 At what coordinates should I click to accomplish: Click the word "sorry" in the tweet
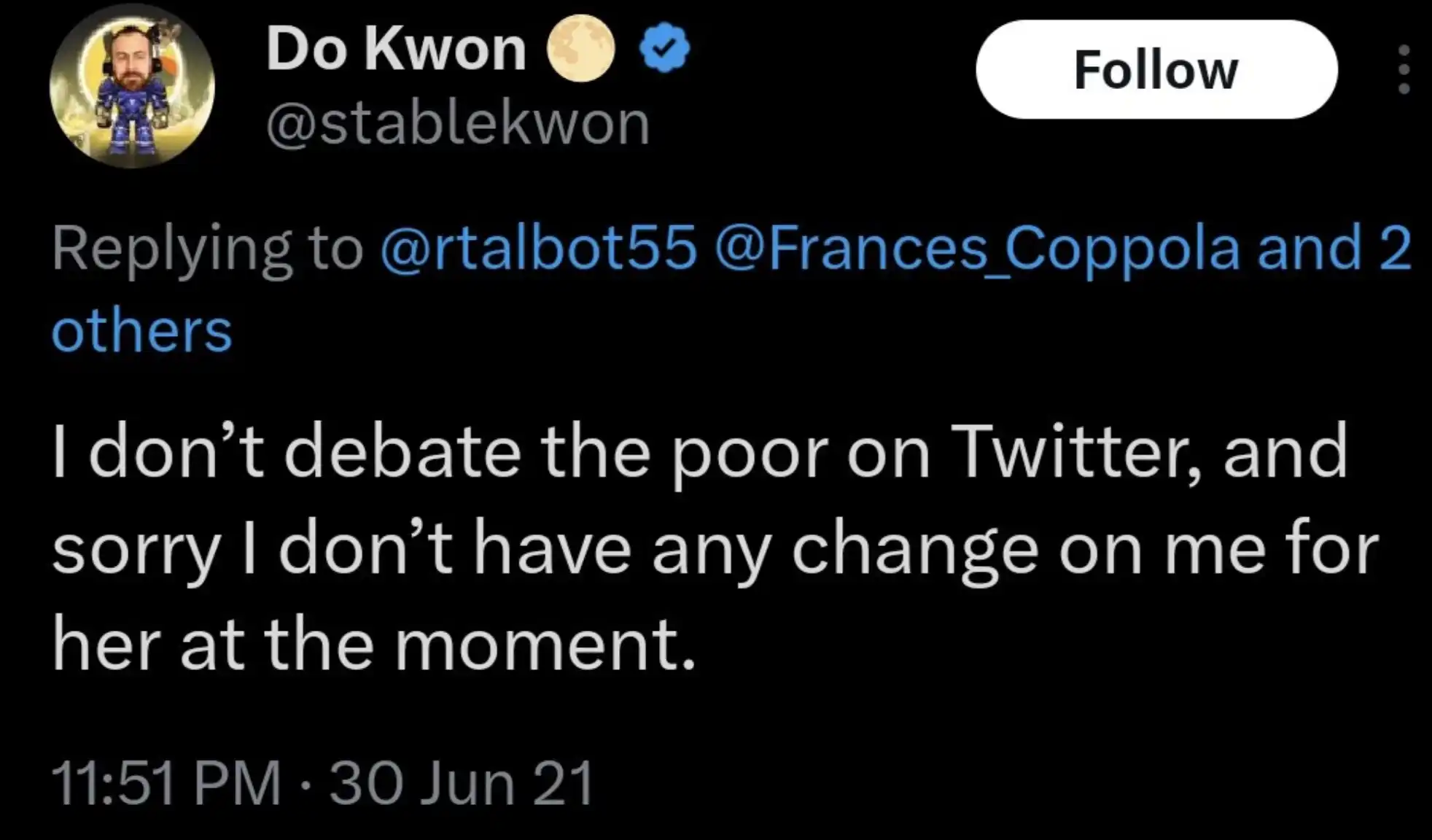136,550
